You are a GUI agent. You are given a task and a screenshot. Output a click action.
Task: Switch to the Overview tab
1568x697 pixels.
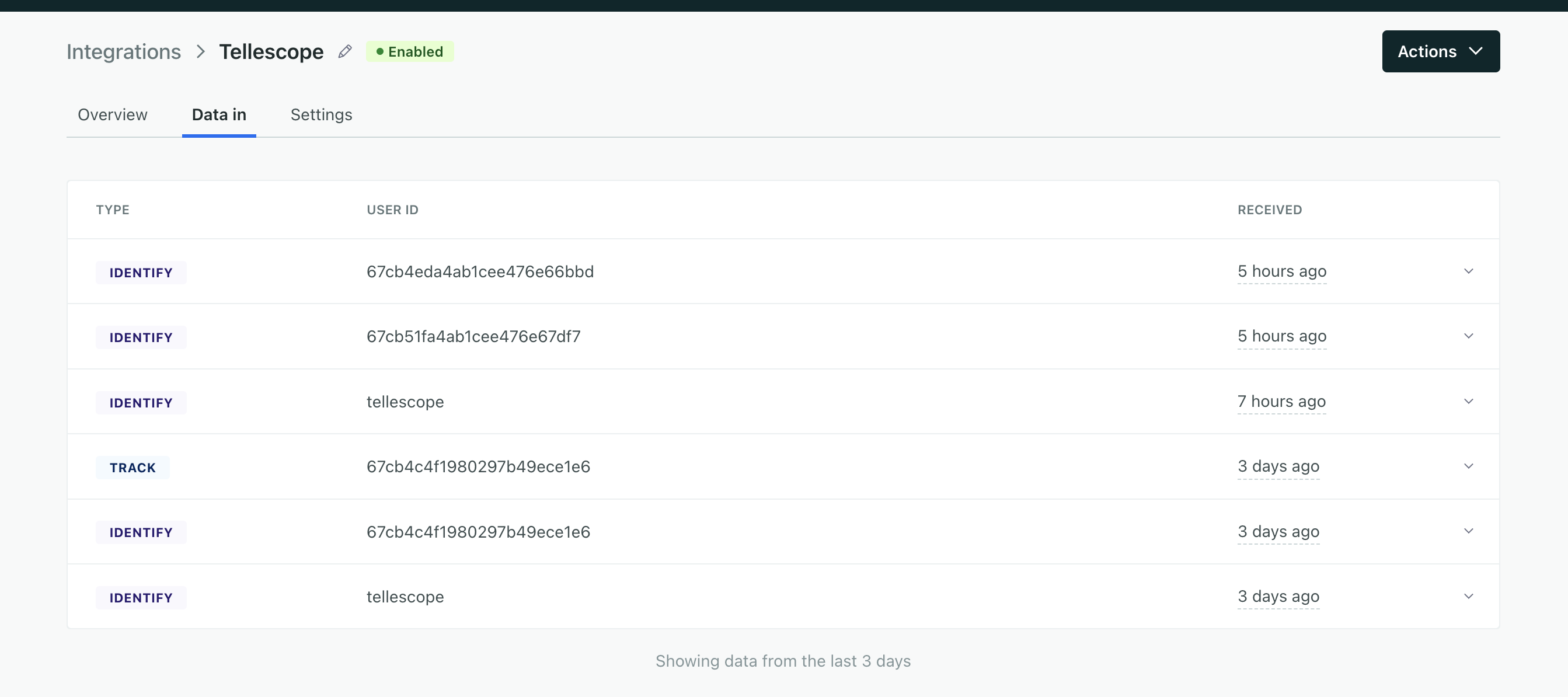(113, 114)
